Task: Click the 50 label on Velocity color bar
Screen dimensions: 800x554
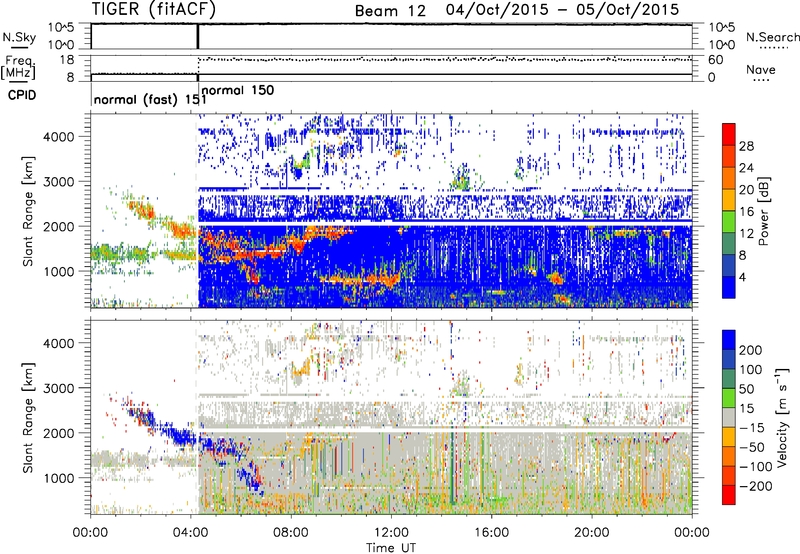Action: 746,389
